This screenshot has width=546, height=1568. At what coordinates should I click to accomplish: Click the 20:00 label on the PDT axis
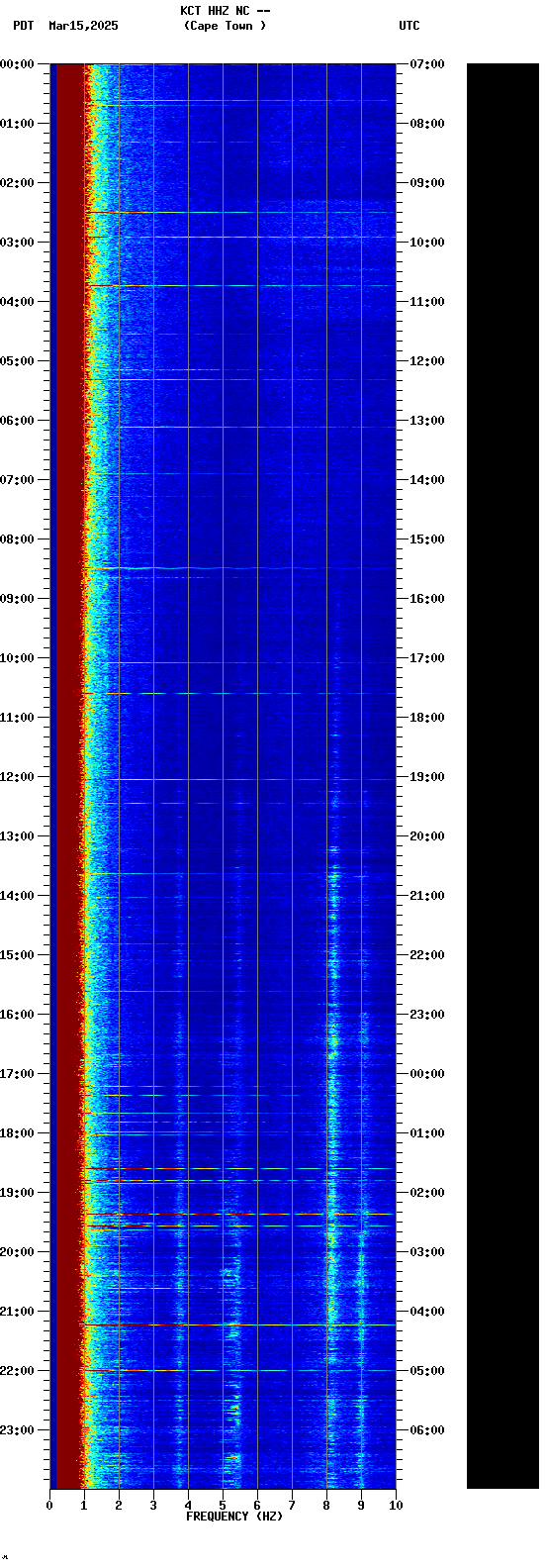[17, 1252]
